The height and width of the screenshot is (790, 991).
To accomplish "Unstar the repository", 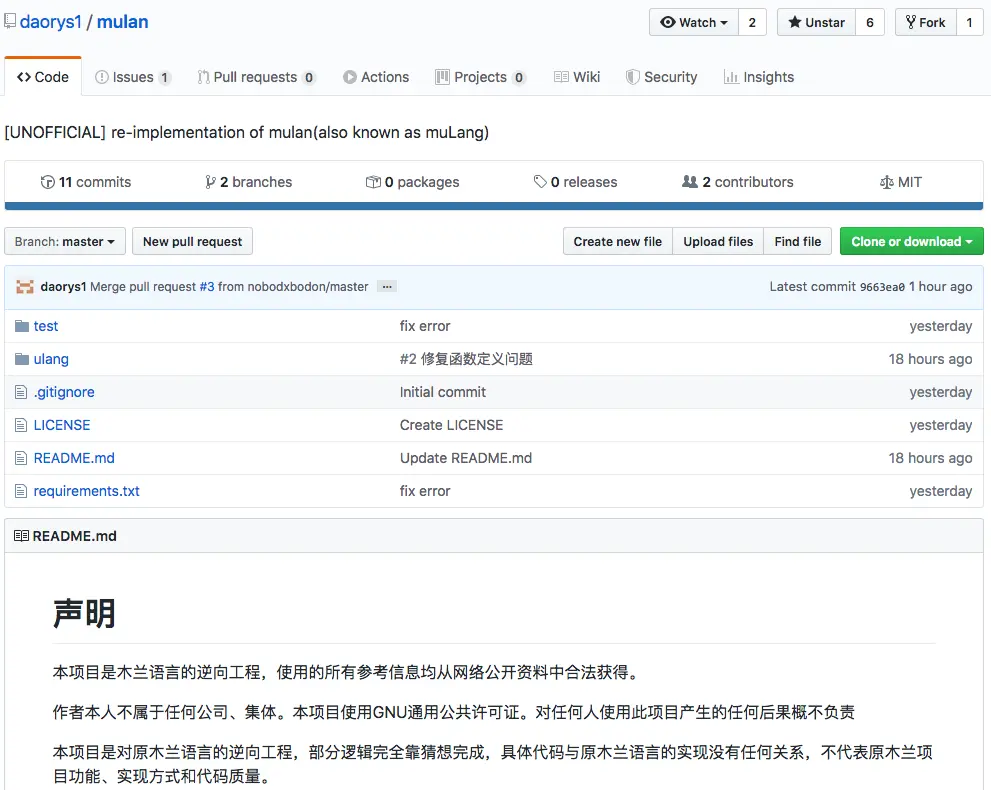I will point(816,23).
